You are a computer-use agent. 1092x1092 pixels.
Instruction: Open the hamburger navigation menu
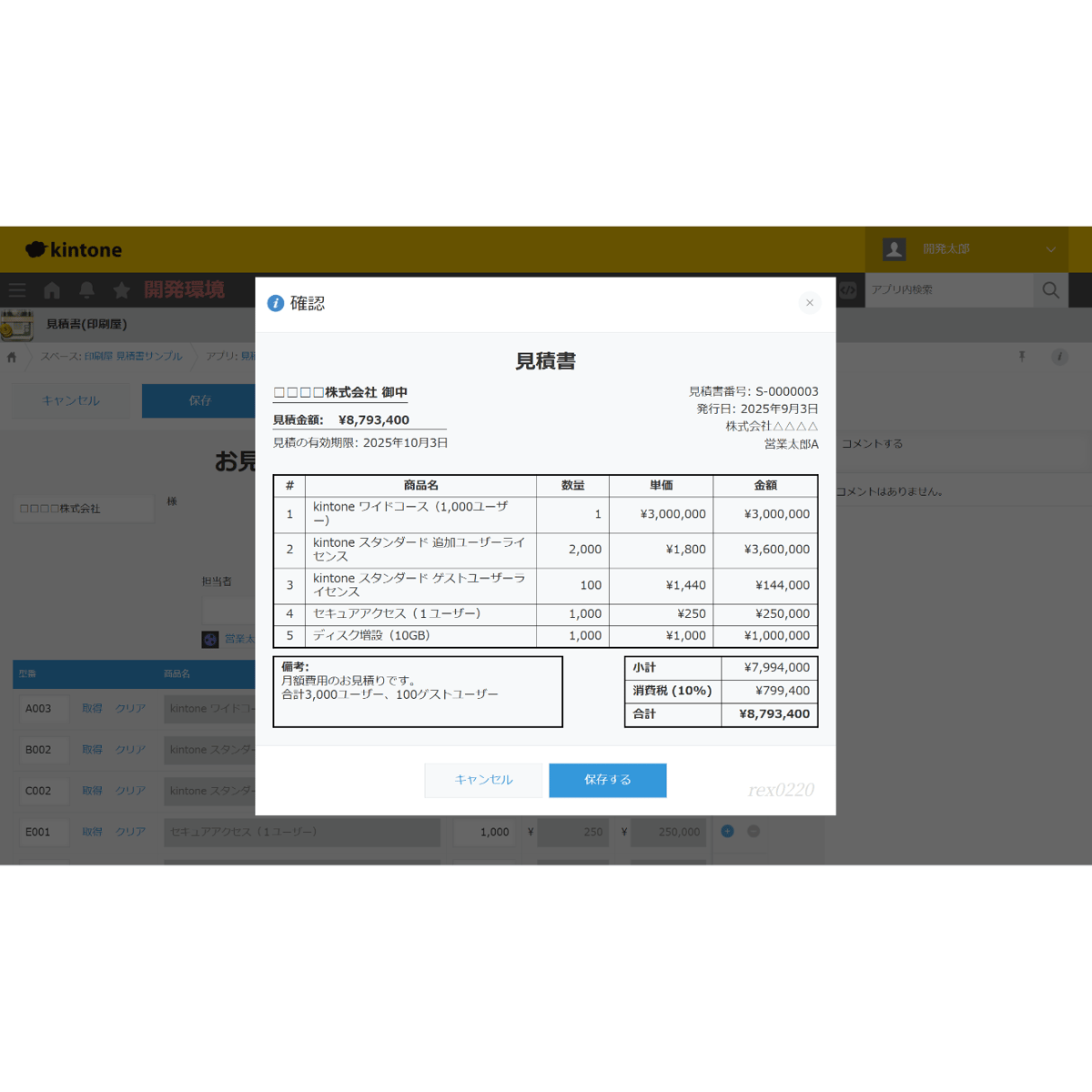click(17, 290)
